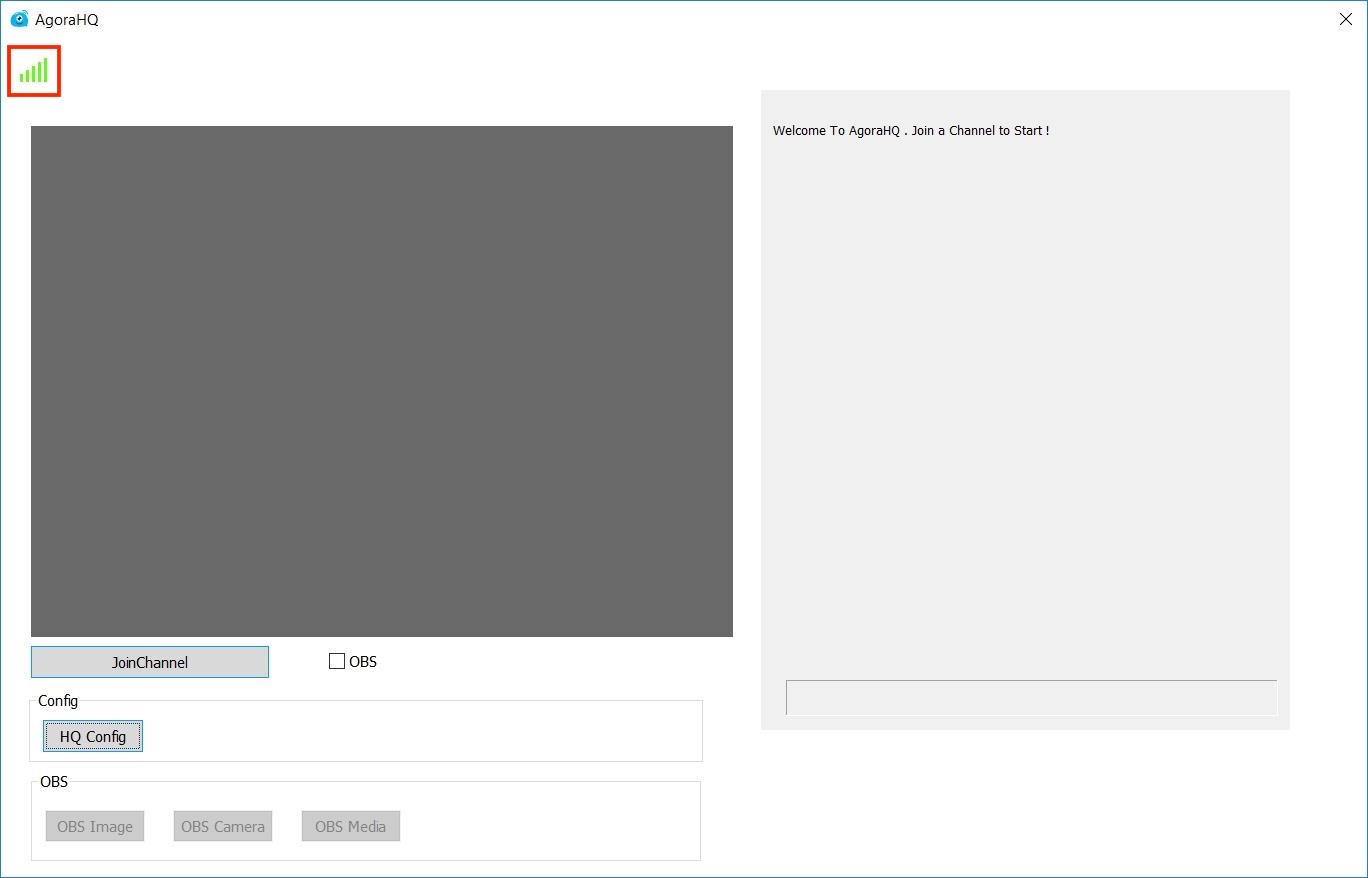
Task: Click the OBS Camera button
Action: [x=223, y=826]
